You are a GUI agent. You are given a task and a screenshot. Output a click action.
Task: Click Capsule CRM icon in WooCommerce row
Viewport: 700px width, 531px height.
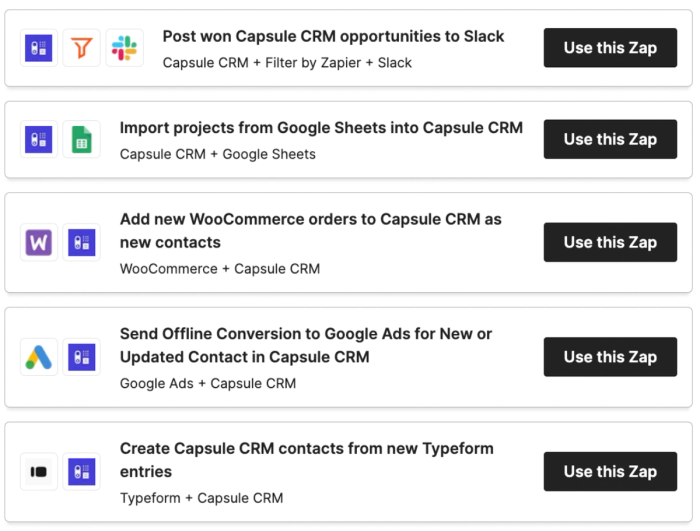(x=82, y=242)
